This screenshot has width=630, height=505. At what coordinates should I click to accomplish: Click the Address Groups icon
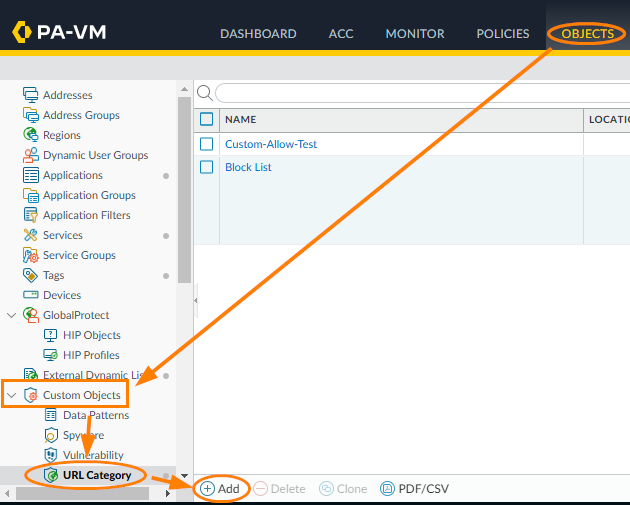tap(31, 115)
